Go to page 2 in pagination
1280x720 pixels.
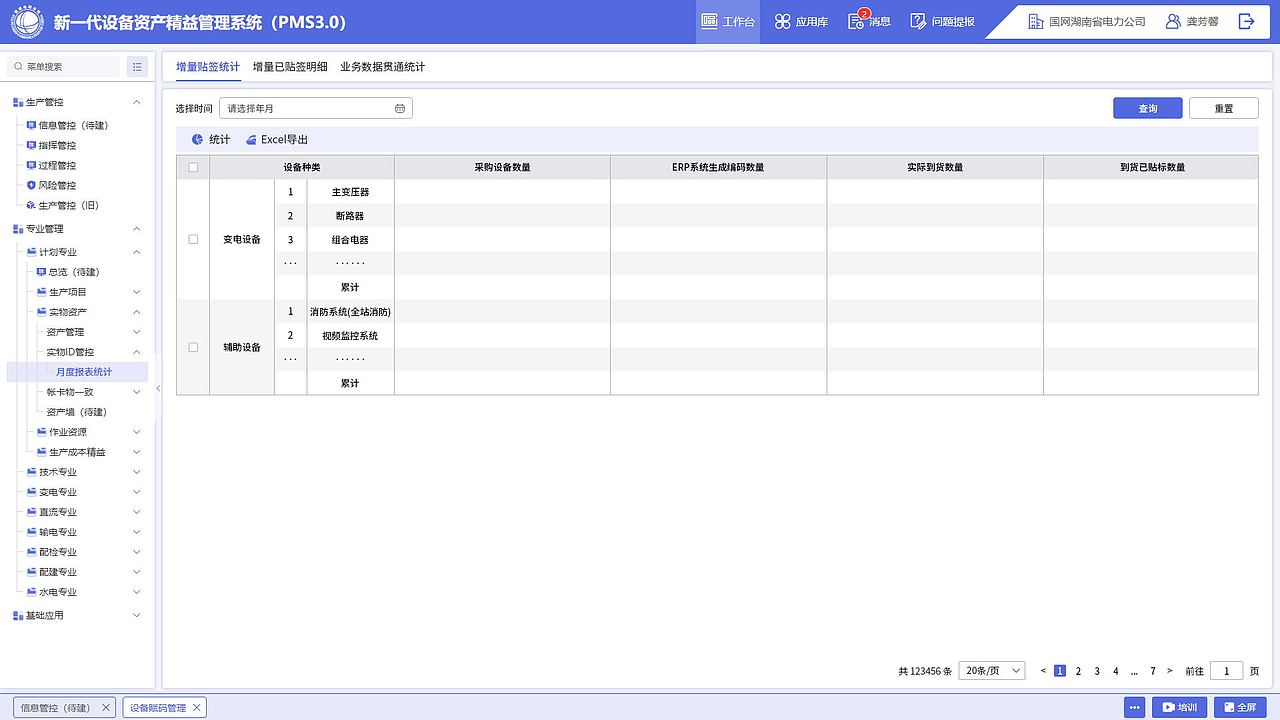pos(1078,671)
